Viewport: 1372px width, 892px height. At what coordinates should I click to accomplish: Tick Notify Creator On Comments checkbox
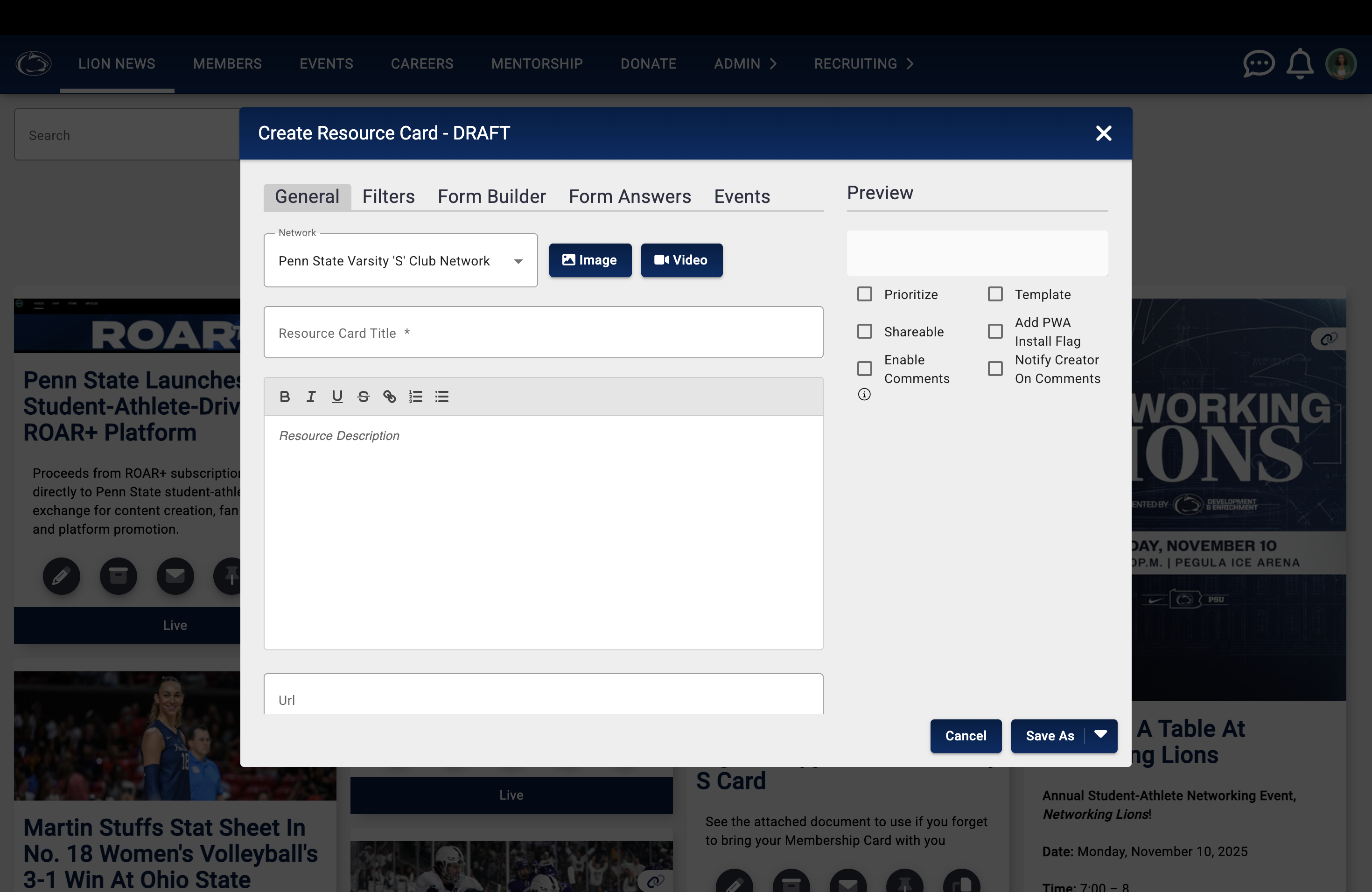[995, 369]
